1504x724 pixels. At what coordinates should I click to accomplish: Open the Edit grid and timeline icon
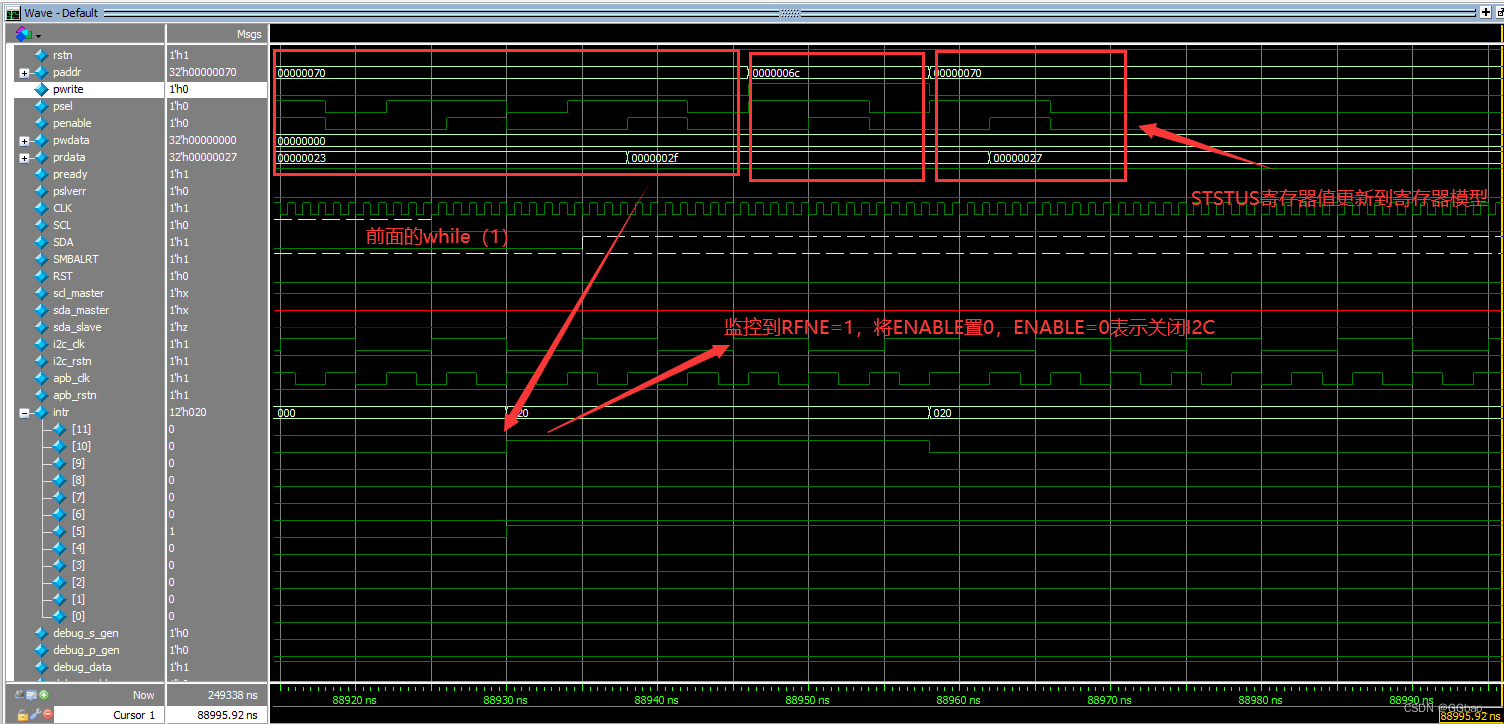tap(32, 695)
